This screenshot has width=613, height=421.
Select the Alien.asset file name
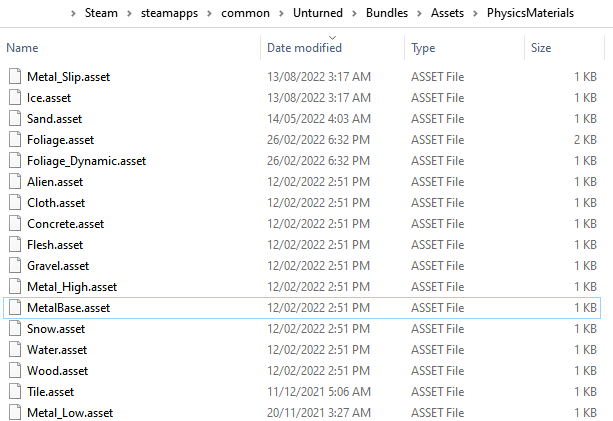55,182
